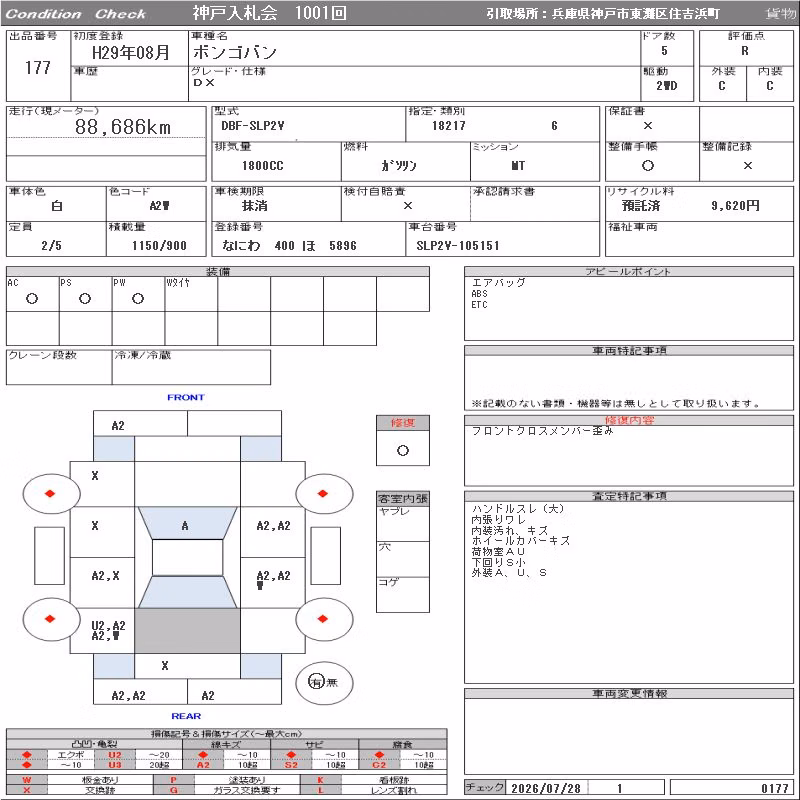
Task: Click the Condition Check title
Action: pyautogui.click(x=76, y=14)
